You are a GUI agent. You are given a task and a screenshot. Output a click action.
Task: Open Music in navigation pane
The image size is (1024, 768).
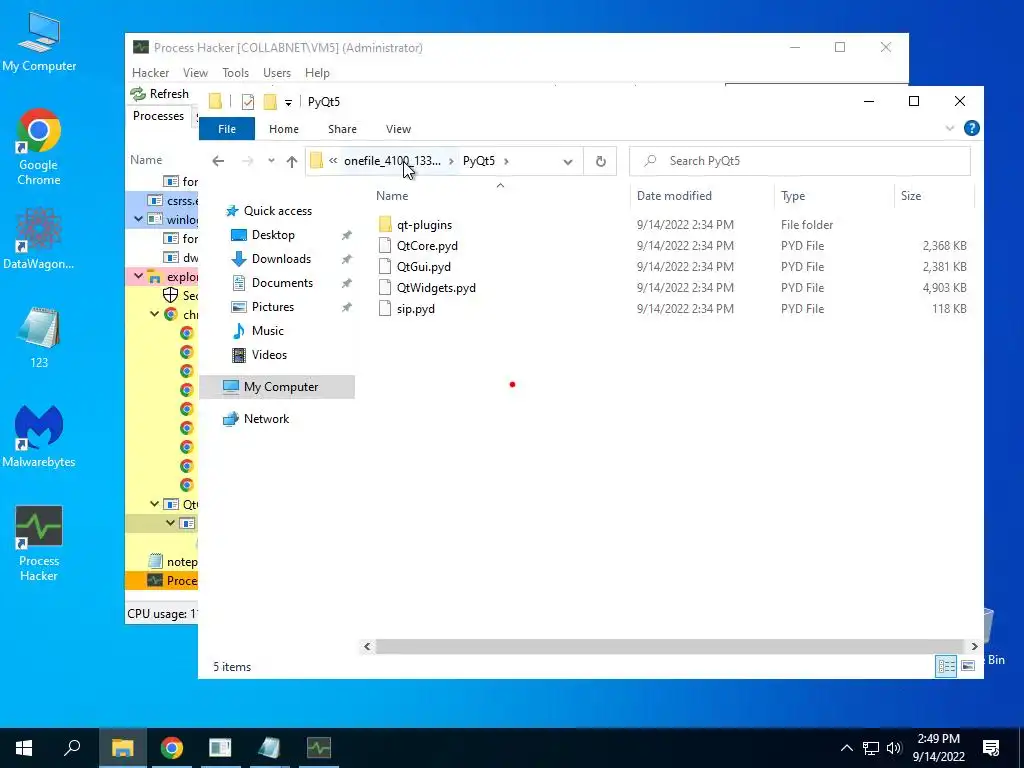[267, 330]
